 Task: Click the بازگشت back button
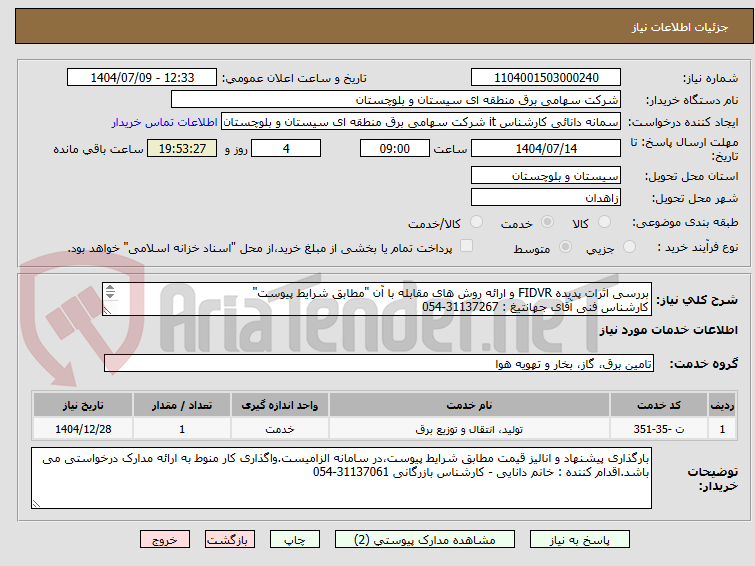[230, 540]
